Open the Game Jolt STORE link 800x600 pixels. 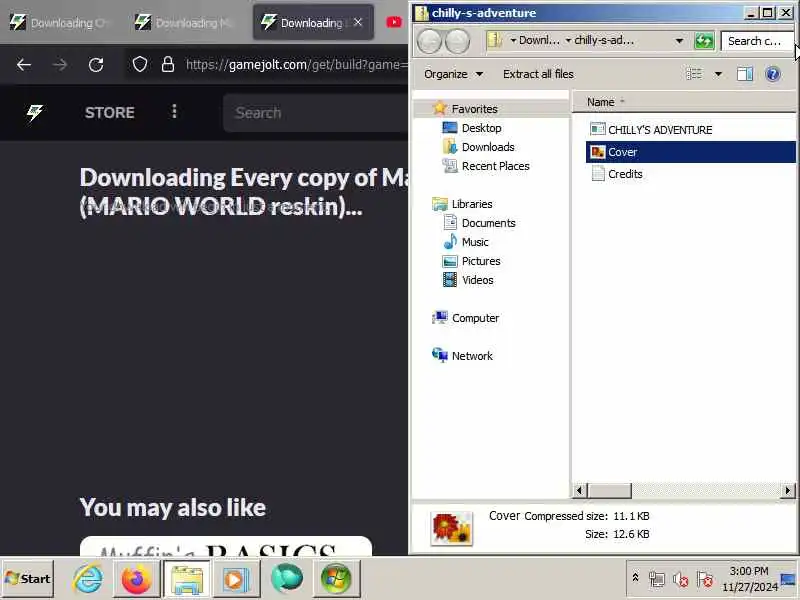pyautogui.click(x=110, y=112)
